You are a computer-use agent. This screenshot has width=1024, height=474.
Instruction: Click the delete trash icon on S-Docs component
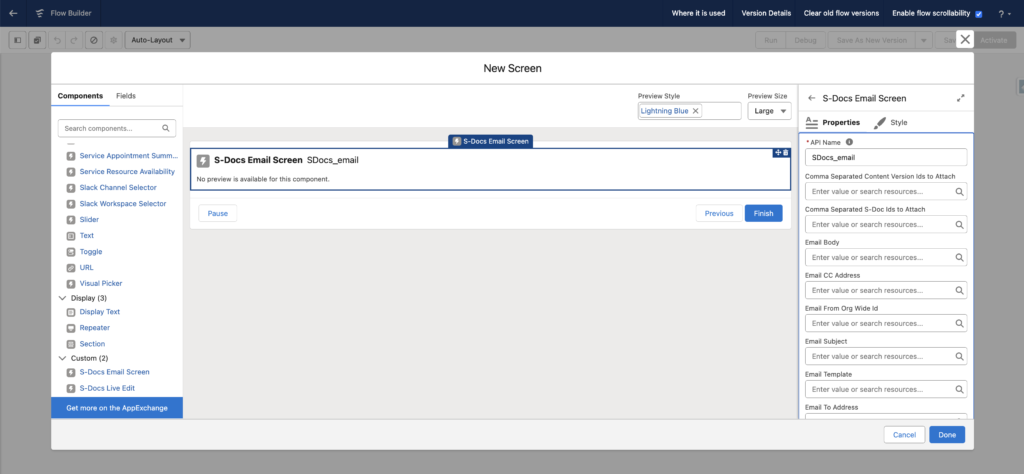786,153
